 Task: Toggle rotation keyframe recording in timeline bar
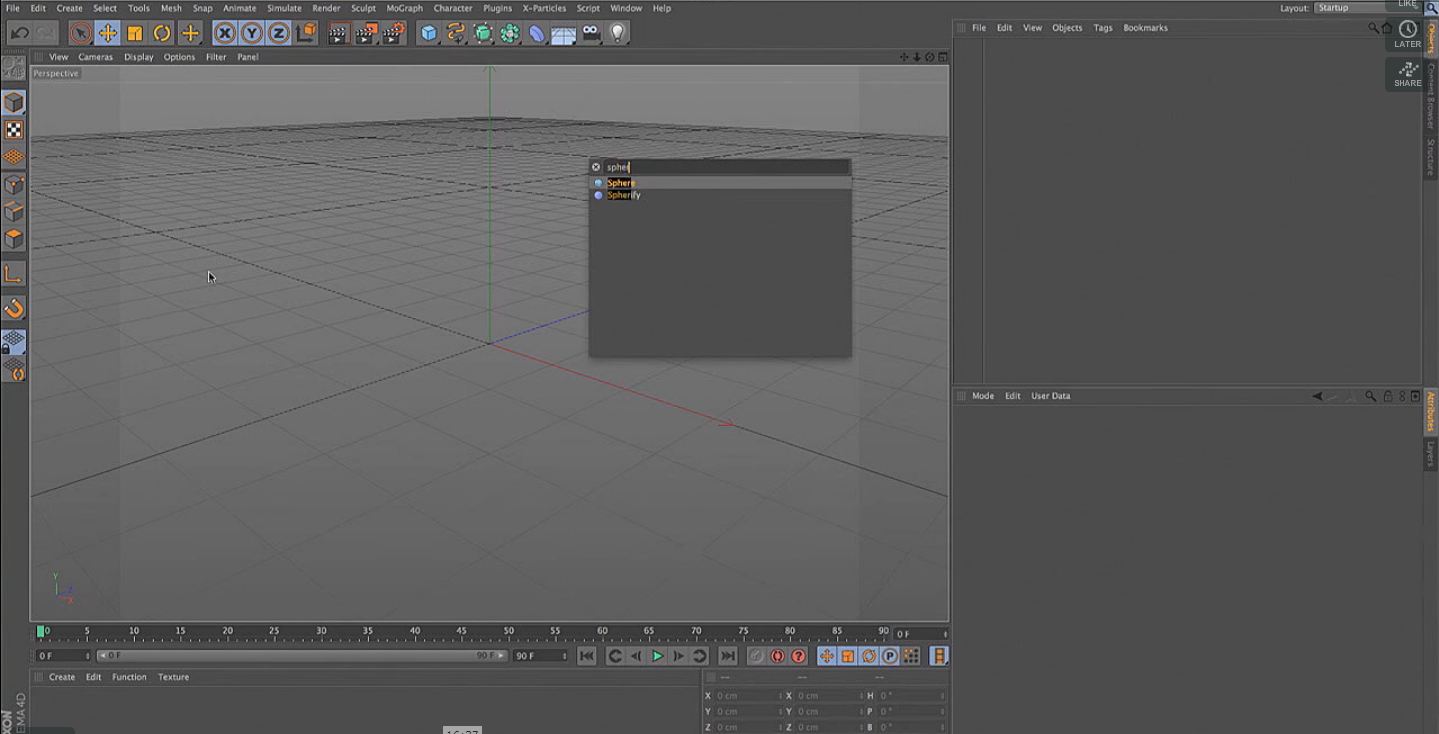[x=868, y=656]
